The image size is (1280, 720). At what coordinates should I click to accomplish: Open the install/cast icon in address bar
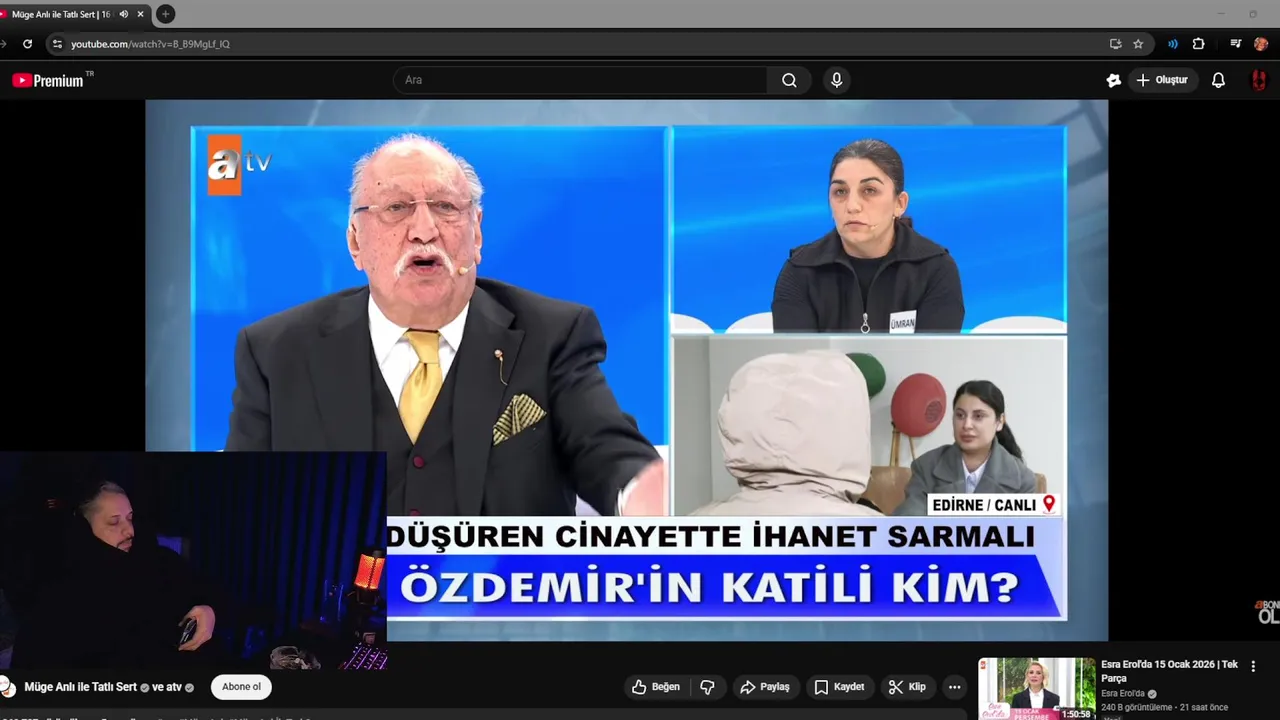(1115, 44)
